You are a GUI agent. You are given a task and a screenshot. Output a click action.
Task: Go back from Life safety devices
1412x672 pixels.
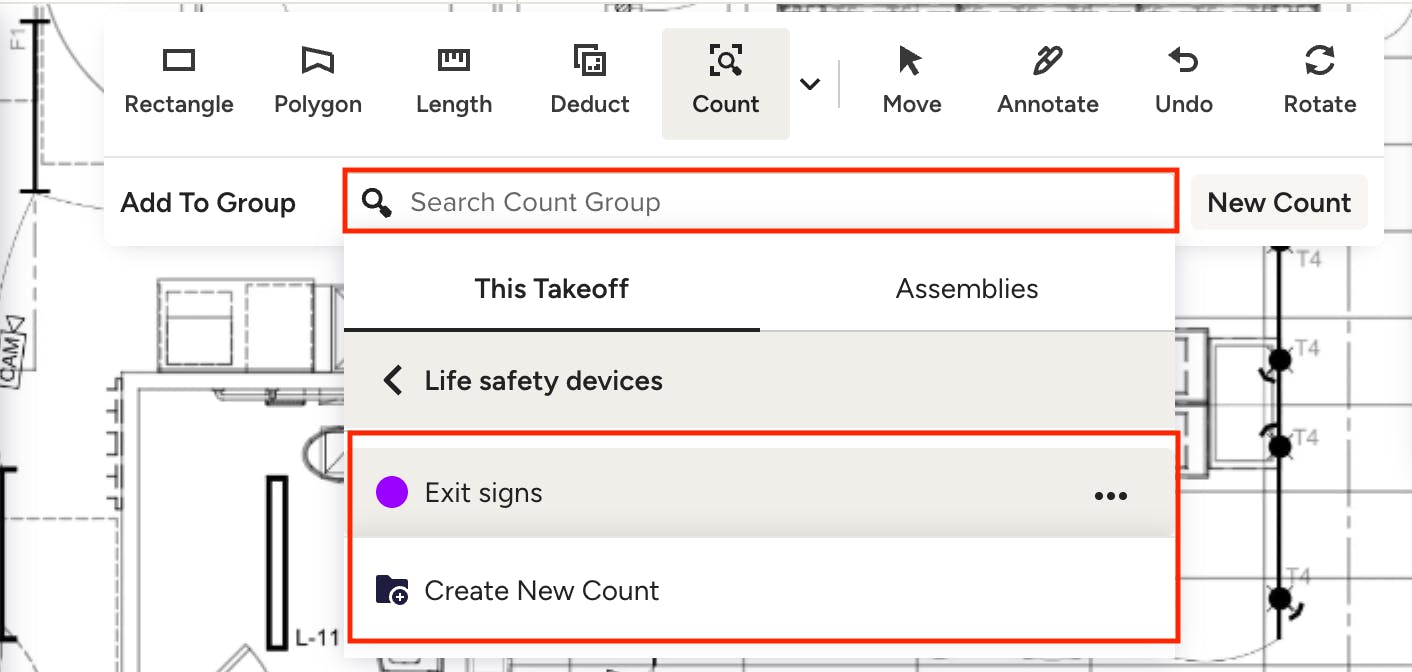point(394,381)
